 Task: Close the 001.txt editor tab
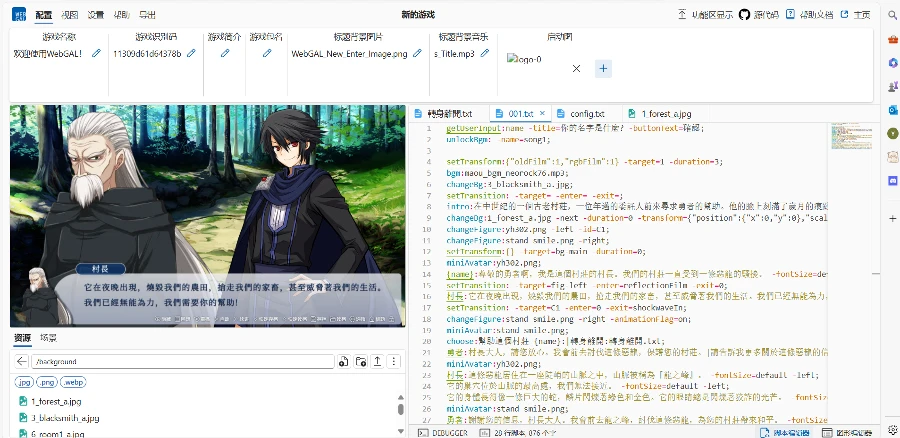click(x=542, y=114)
